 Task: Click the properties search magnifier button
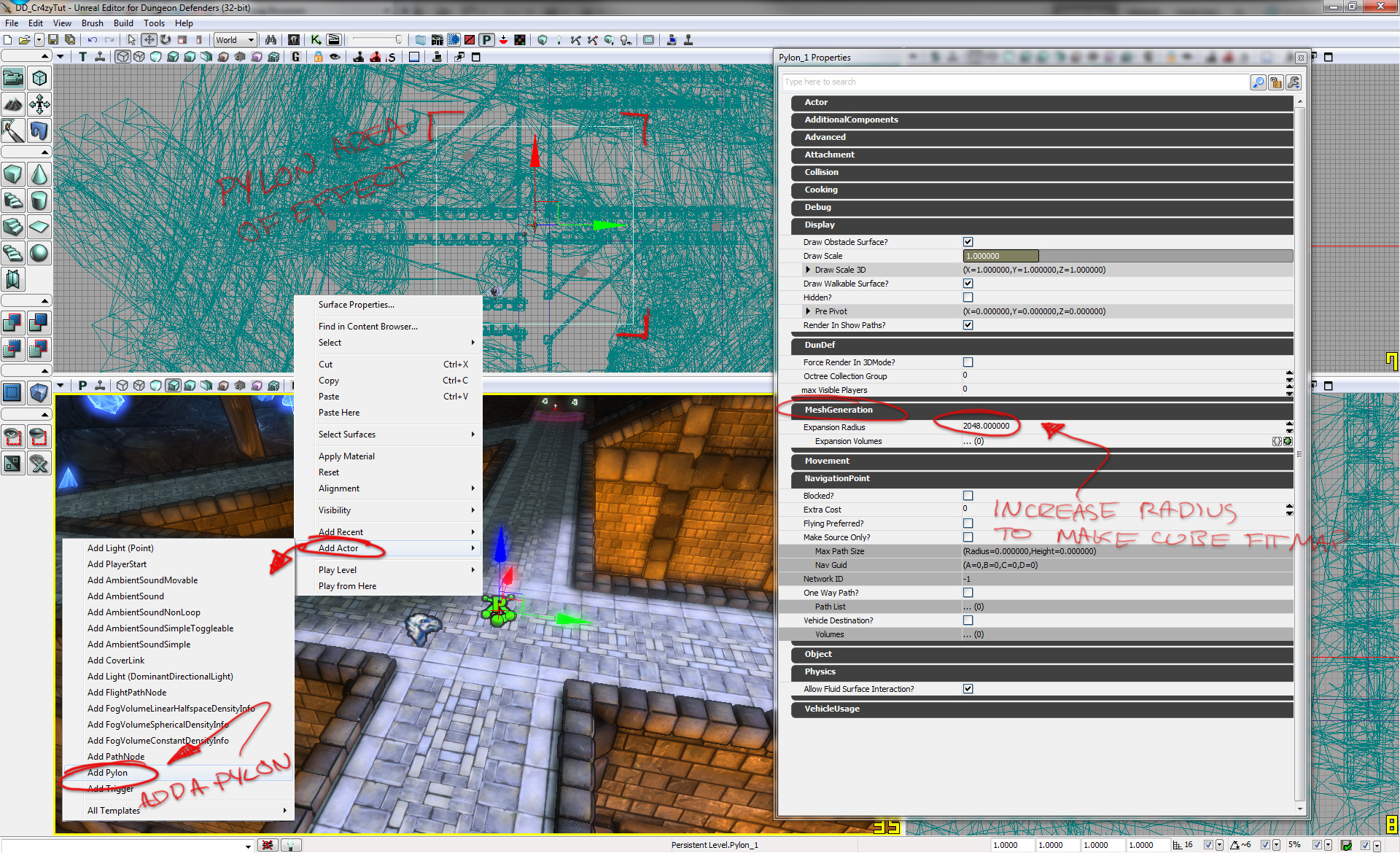(1258, 82)
